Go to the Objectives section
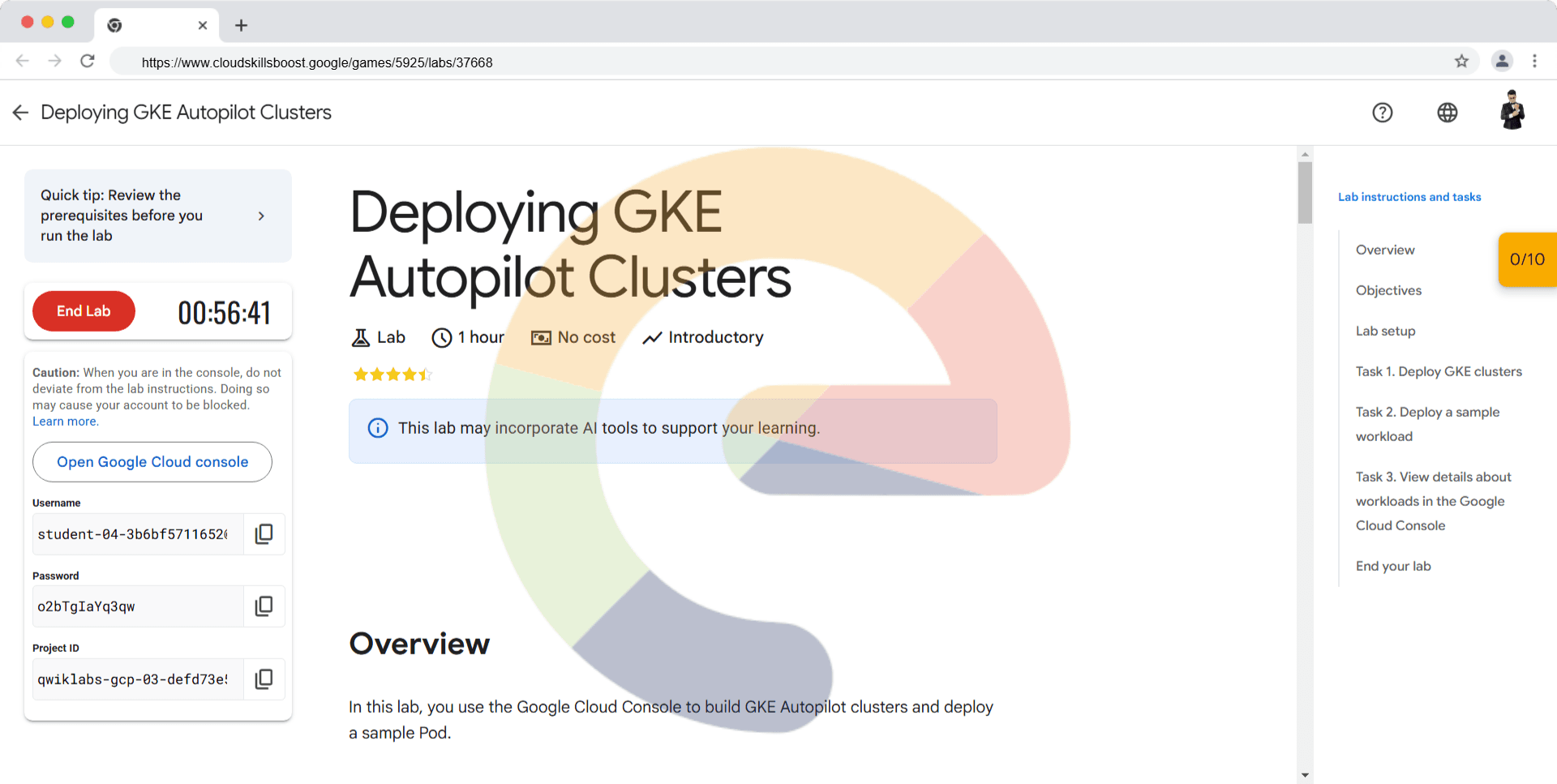This screenshot has height=784, width=1557. tap(1388, 290)
